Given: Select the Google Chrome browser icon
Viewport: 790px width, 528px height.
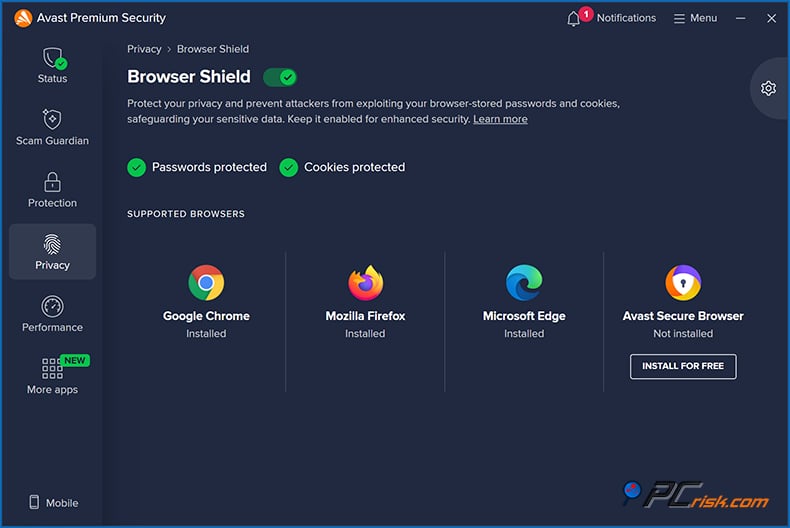Looking at the screenshot, I should coord(206,283).
